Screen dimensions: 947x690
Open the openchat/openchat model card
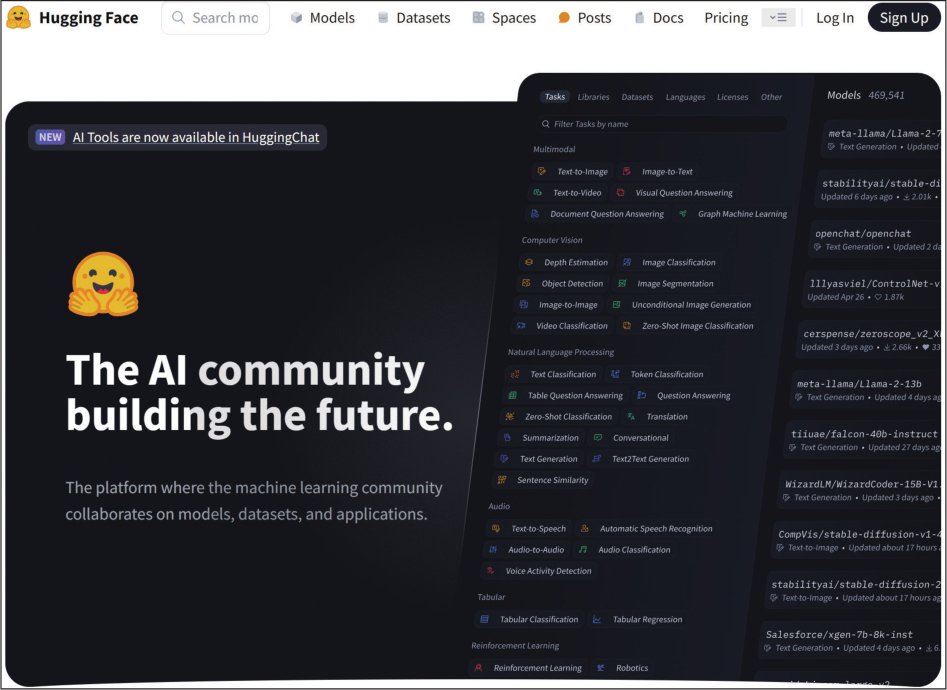tap(877, 239)
